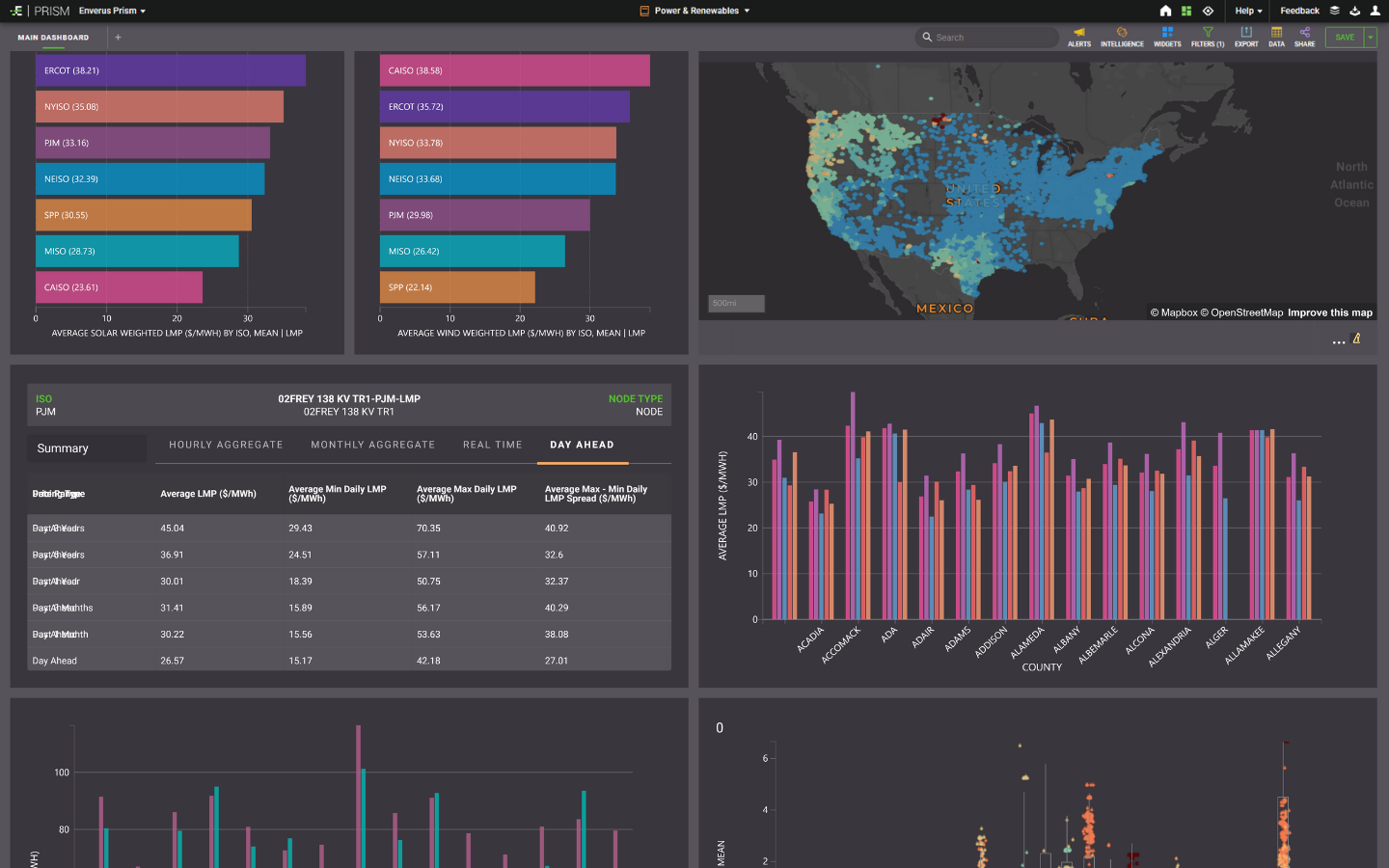Open the Filters (1) funnel icon
The height and width of the screenshot is (868, 1389).
[x=1207, y=34]
